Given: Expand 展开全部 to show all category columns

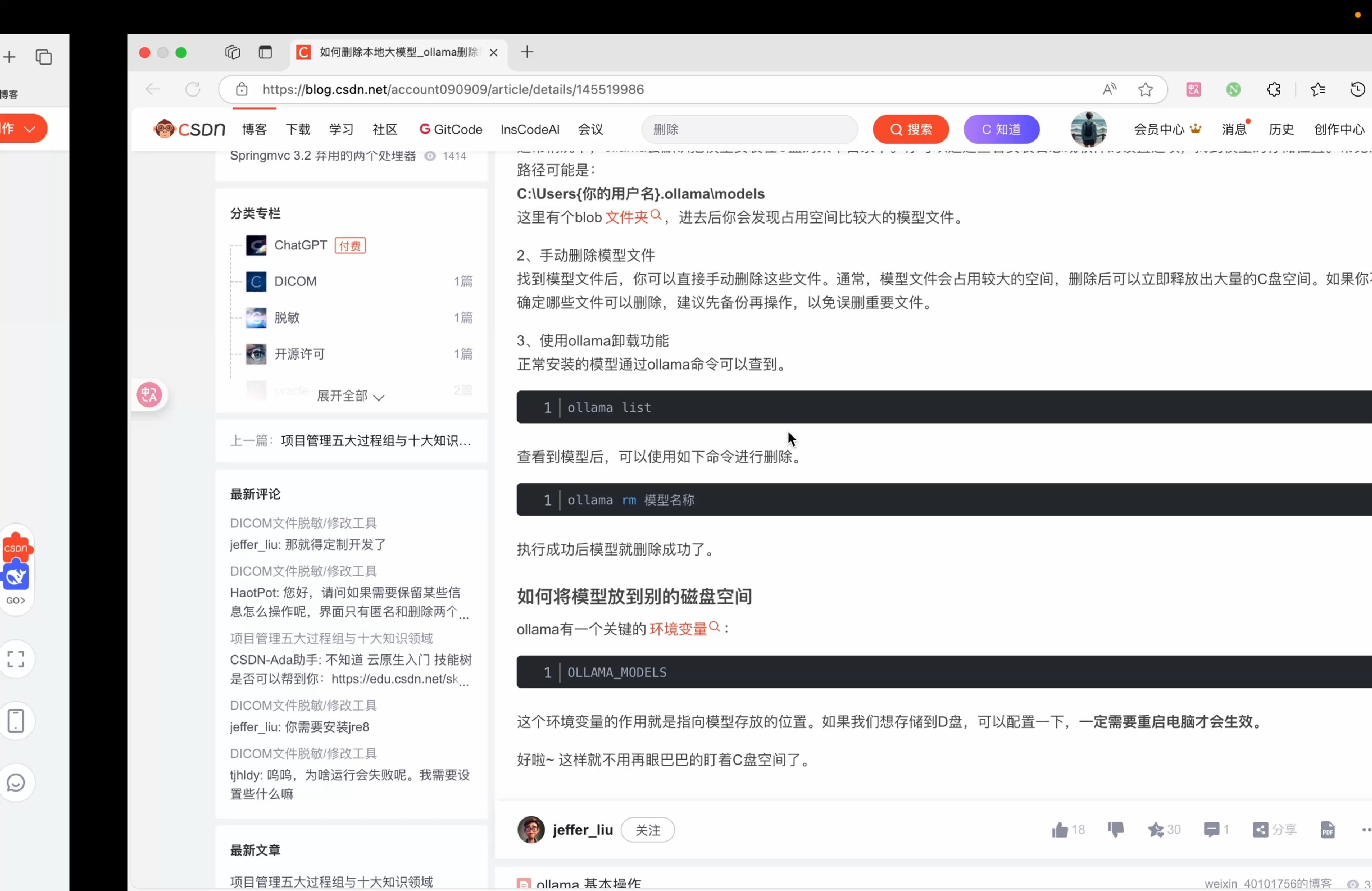Looking at the screenshot, I should pyautogui.click(x=348, y=396).
